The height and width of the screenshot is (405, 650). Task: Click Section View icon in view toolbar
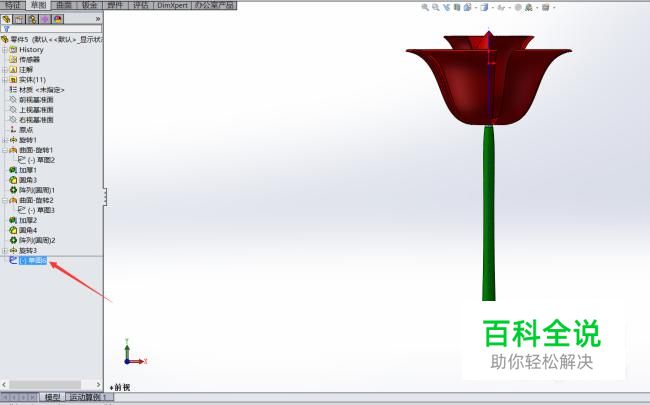pos(457,7)
